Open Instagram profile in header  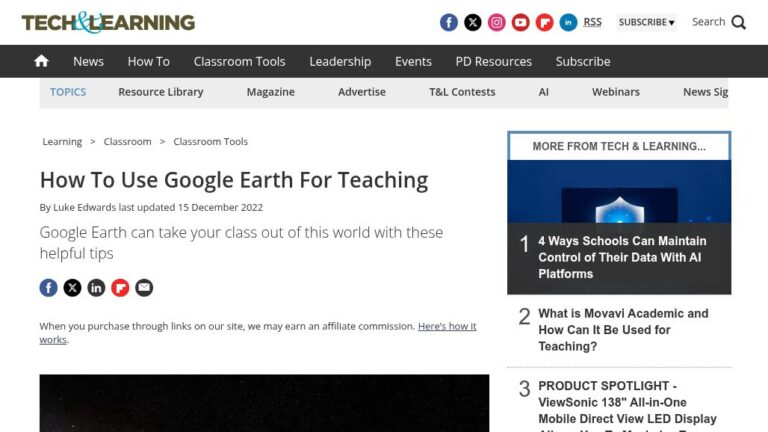pos(497,23)
